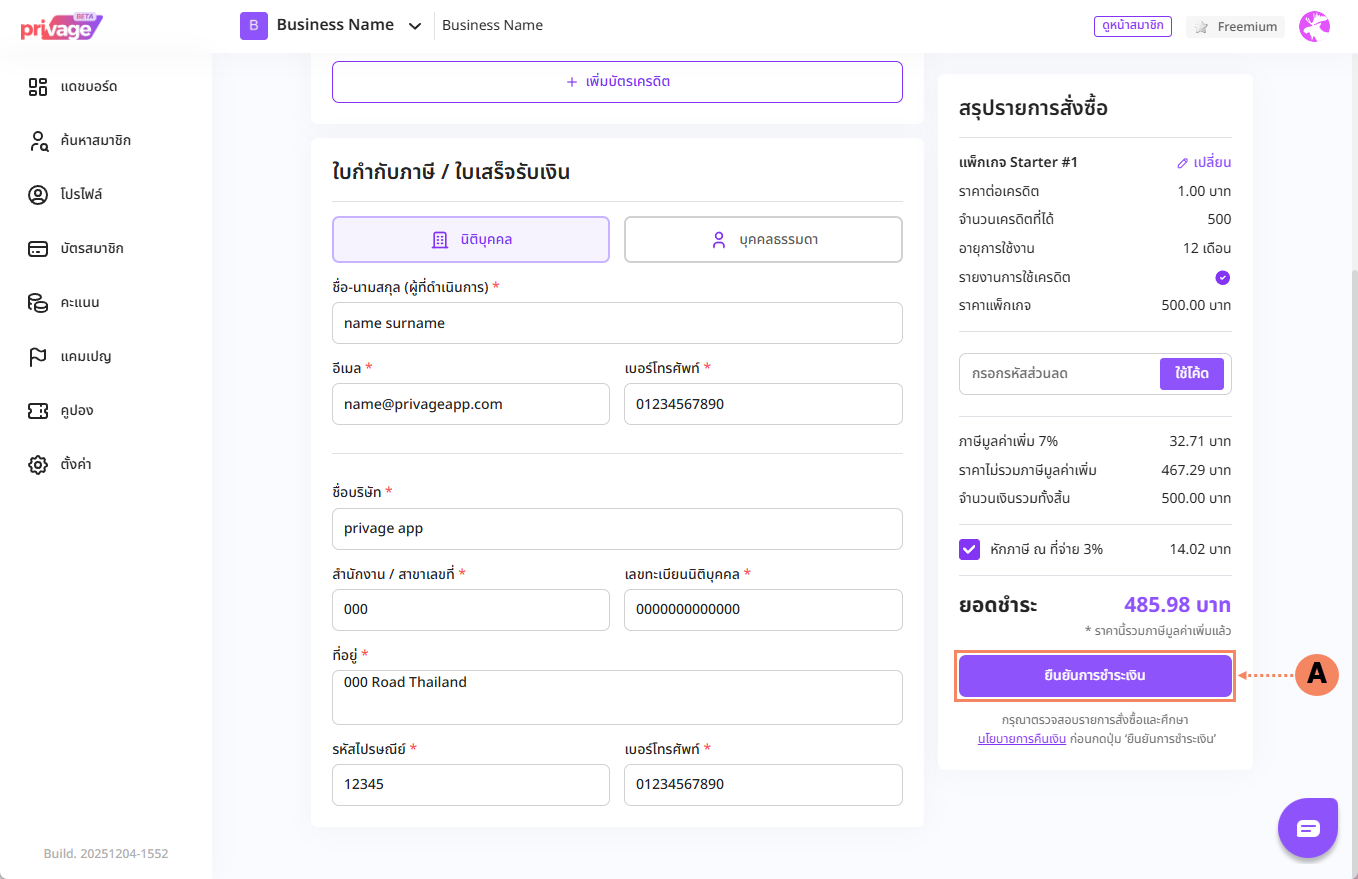Click the settings gear icon in sidebar

(x=38, y=465)
